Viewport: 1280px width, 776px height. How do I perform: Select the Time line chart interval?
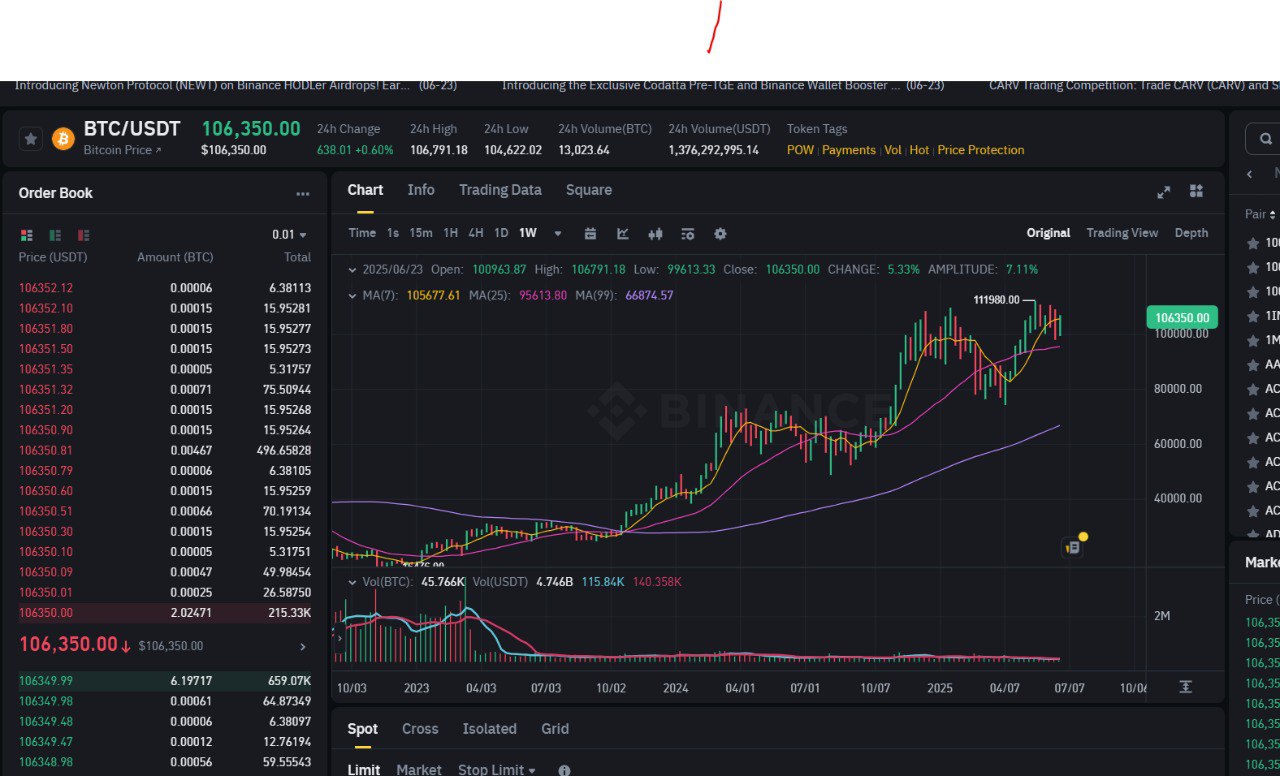362,233
